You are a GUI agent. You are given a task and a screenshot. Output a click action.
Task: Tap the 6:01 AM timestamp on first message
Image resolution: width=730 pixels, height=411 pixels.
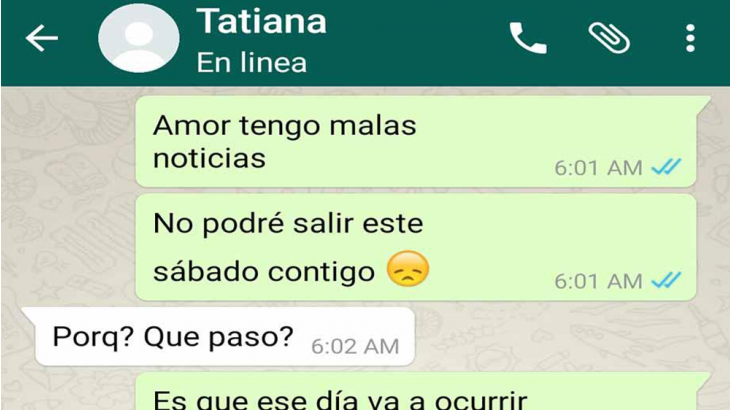click(x=599, y=168)
